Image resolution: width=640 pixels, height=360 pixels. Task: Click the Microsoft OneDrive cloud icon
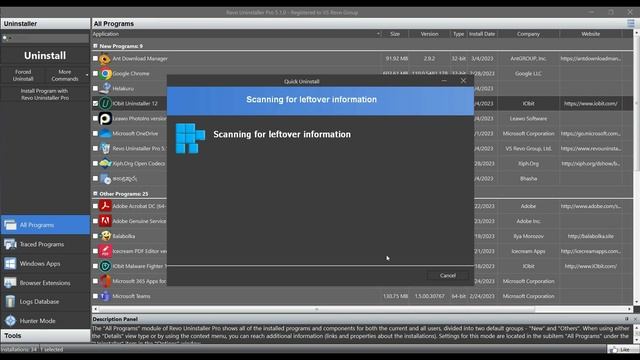(x=105, y=133)
